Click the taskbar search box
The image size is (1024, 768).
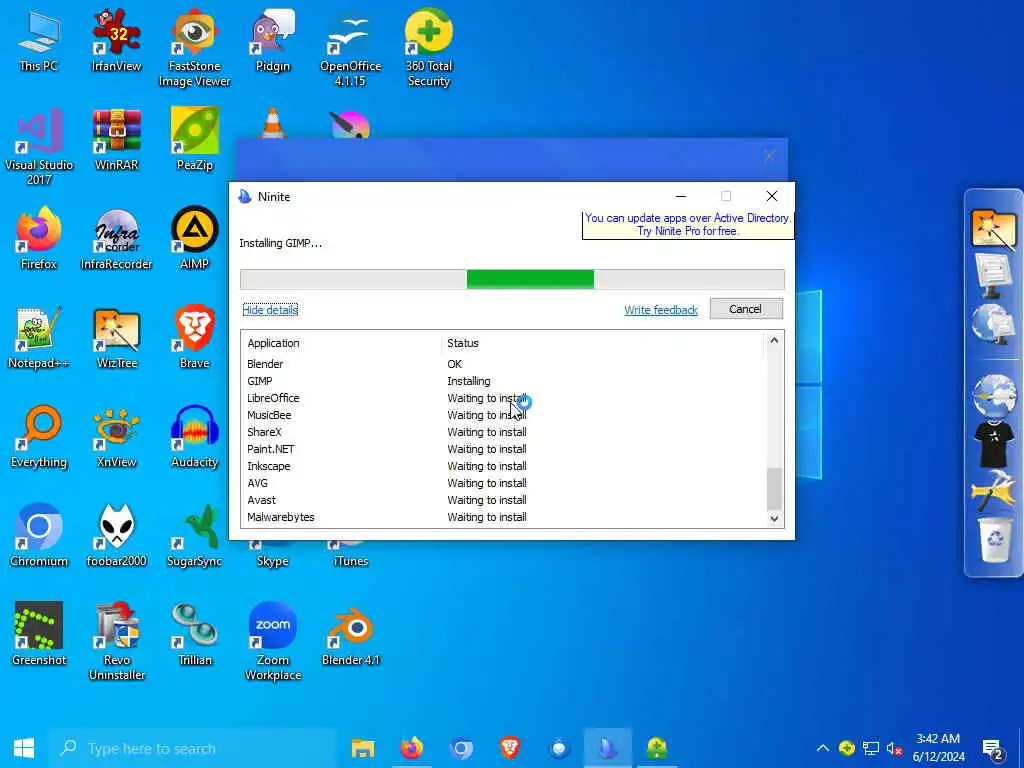pos(193,748)
